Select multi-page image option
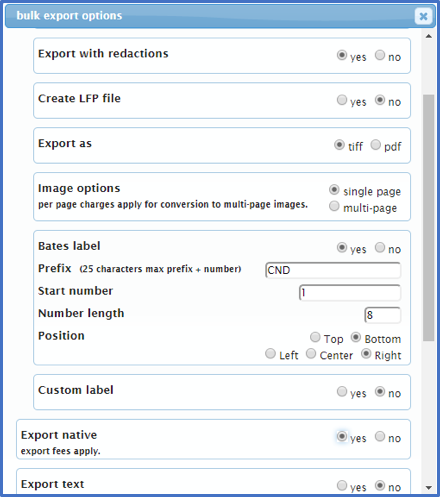The height and width of the screenshot is (497, 440). coord(334,206)
